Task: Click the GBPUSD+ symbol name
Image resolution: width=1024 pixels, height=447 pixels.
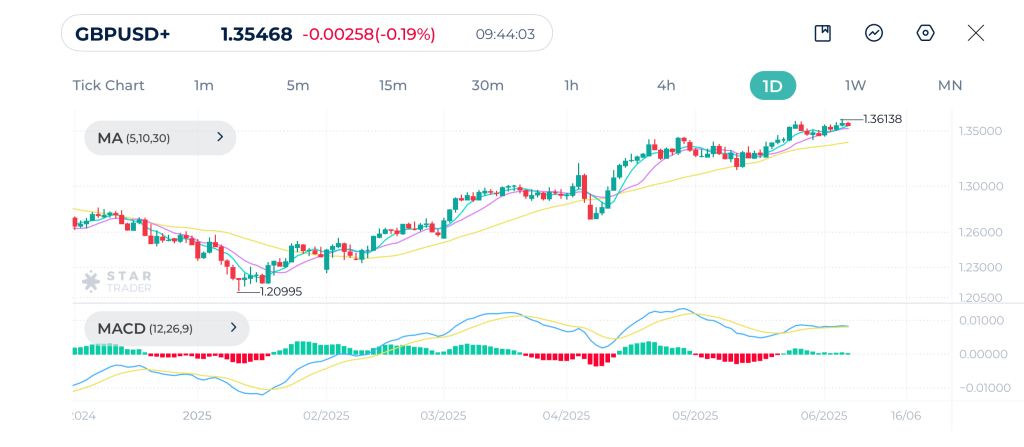Action: (x=123, y=34)
